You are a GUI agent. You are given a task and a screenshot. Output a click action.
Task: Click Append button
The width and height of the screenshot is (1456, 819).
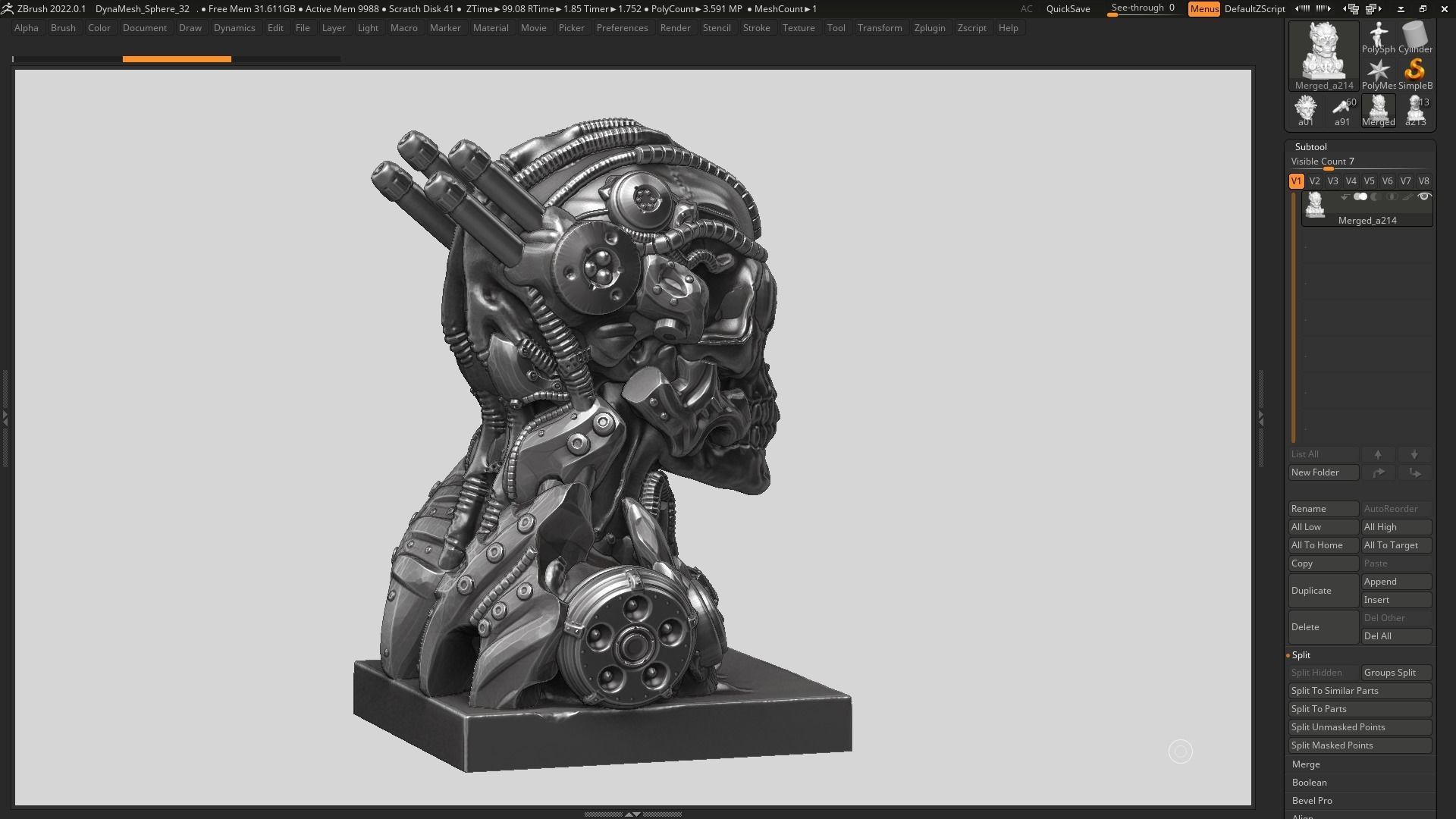(x=1396, y=582)
